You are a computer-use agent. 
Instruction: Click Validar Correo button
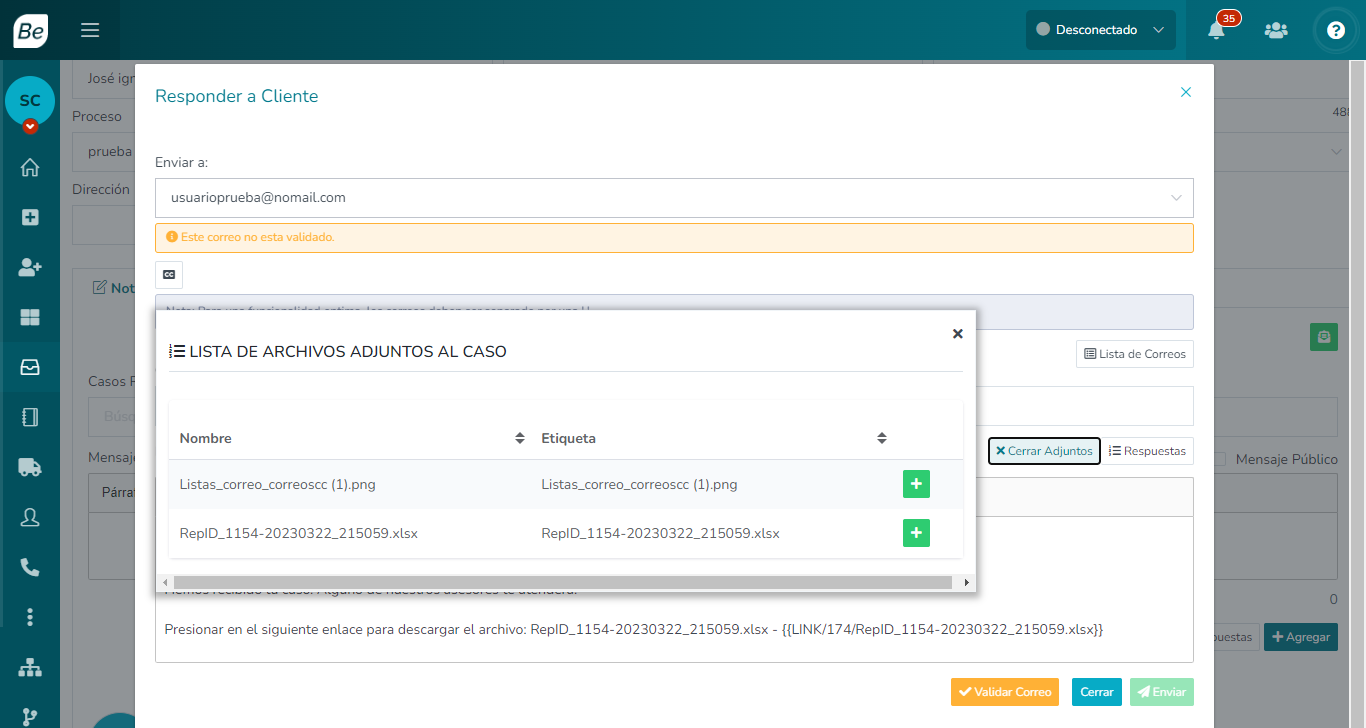point(1005,692)
